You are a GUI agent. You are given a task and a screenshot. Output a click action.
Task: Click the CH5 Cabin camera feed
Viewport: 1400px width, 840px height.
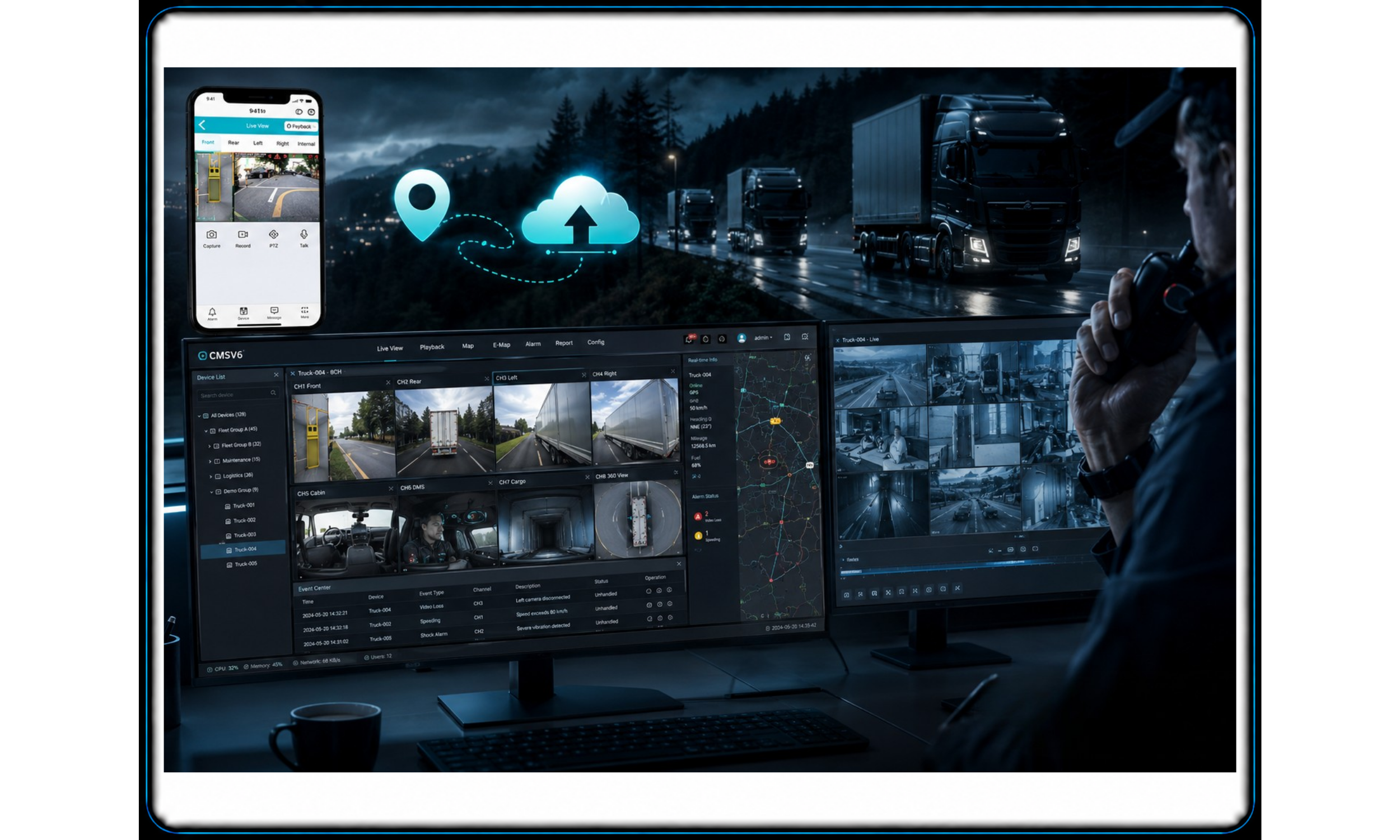346,536
